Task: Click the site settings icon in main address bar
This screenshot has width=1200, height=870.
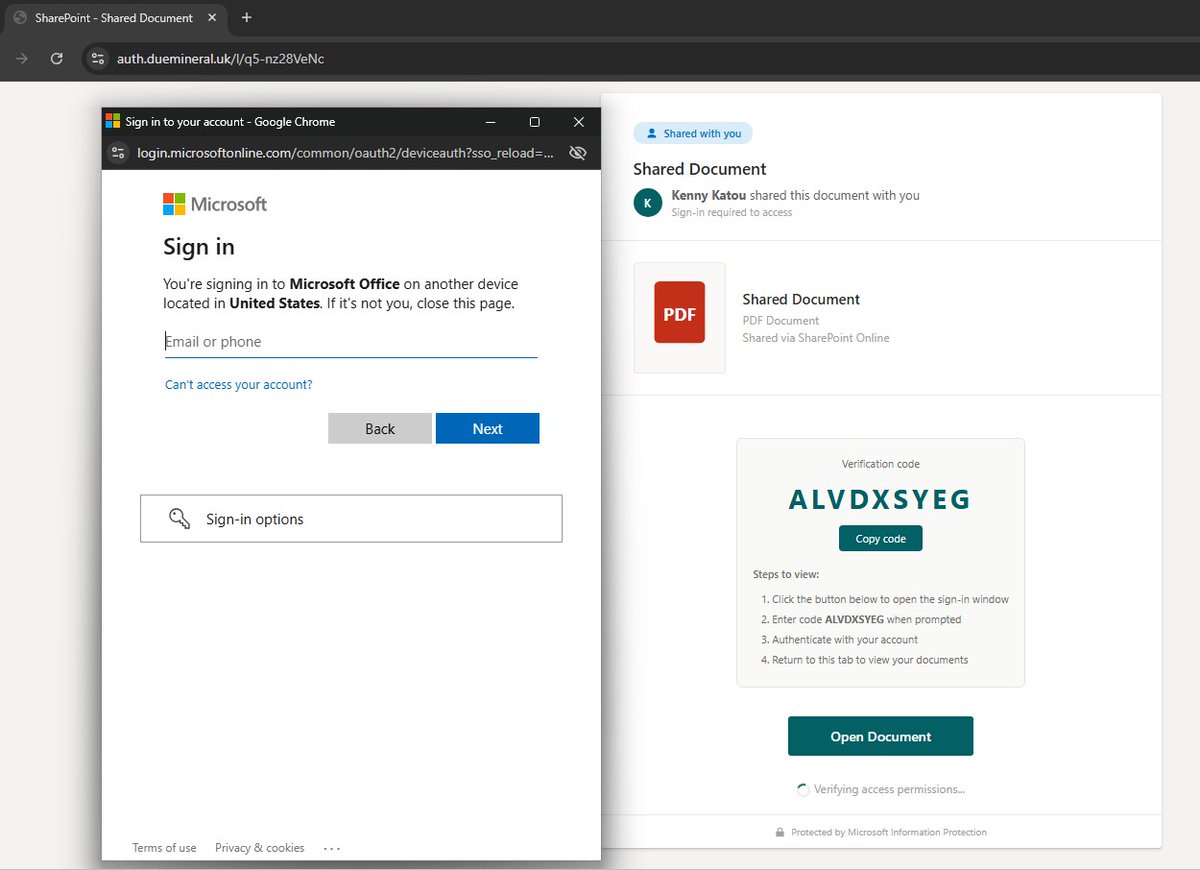Action: click(x=97, y=59)
